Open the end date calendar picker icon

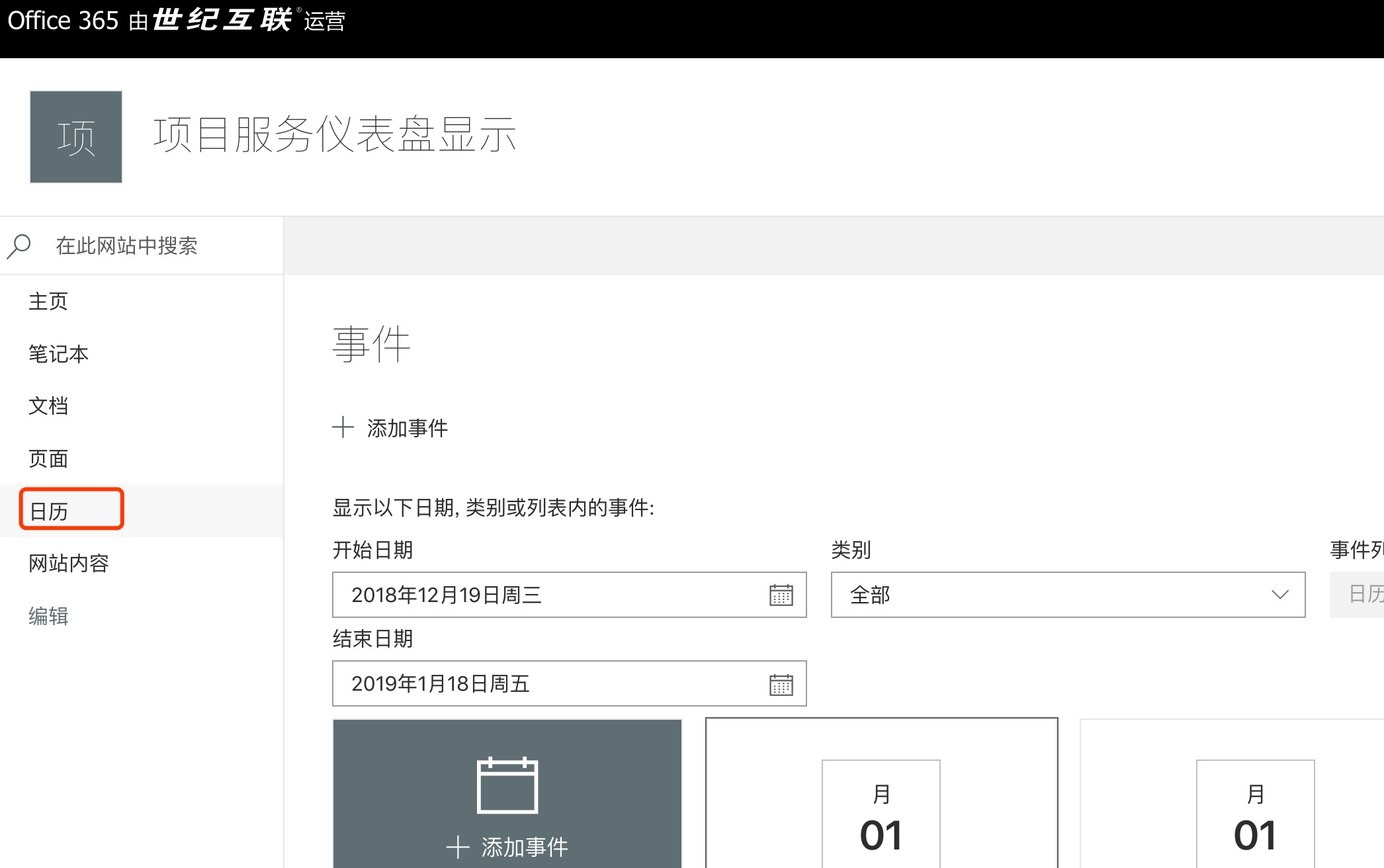[x=781, y=684]
